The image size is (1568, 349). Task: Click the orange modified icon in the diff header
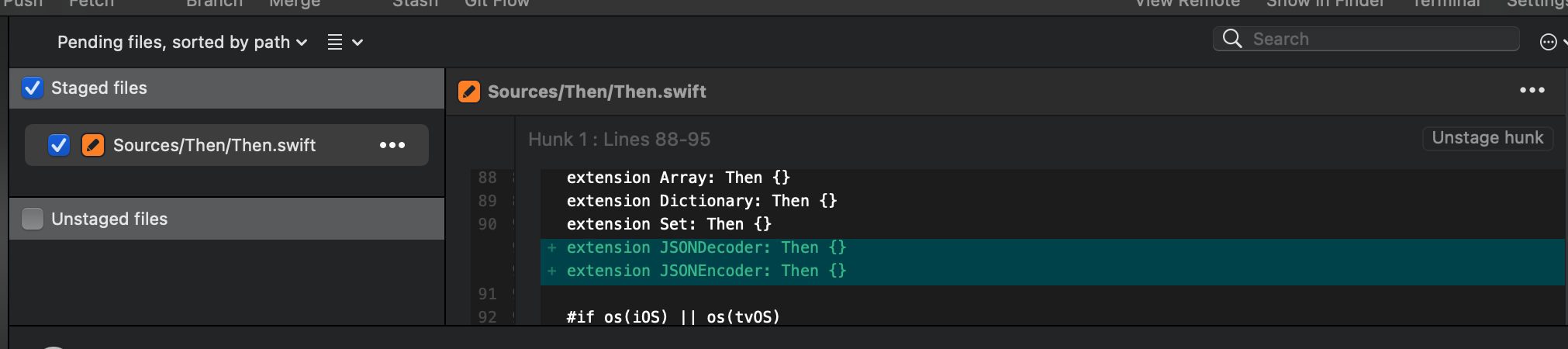[x=469, y=92]
